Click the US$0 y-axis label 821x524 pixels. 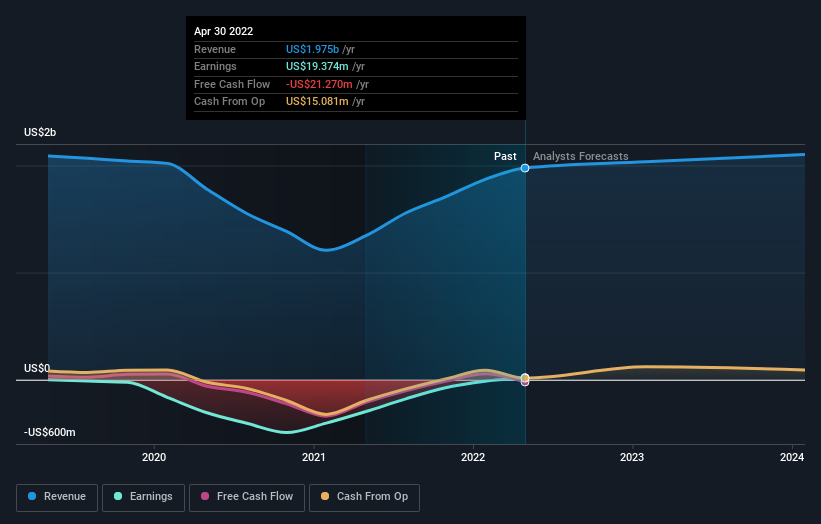[x=37, y=369]
